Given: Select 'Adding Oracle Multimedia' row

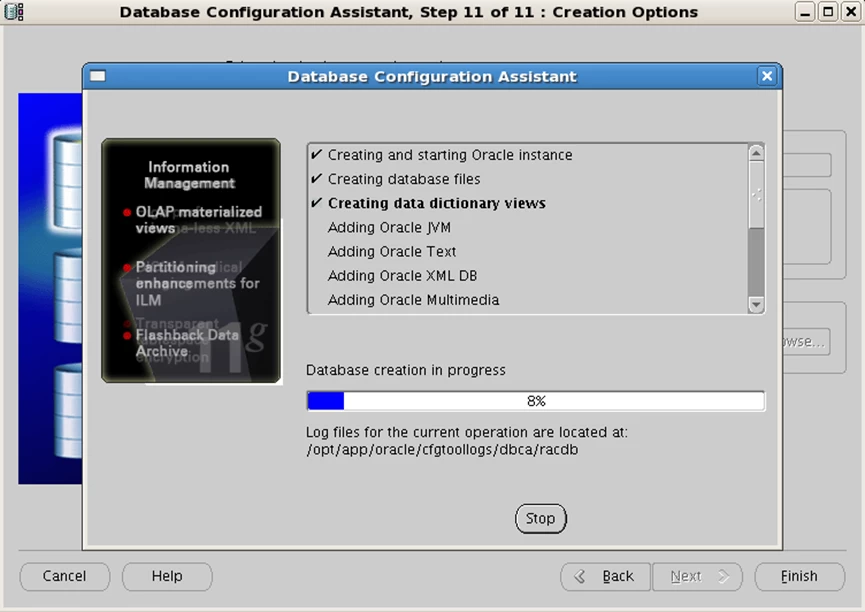Looking at the screenshot, I should click(528, 300).
